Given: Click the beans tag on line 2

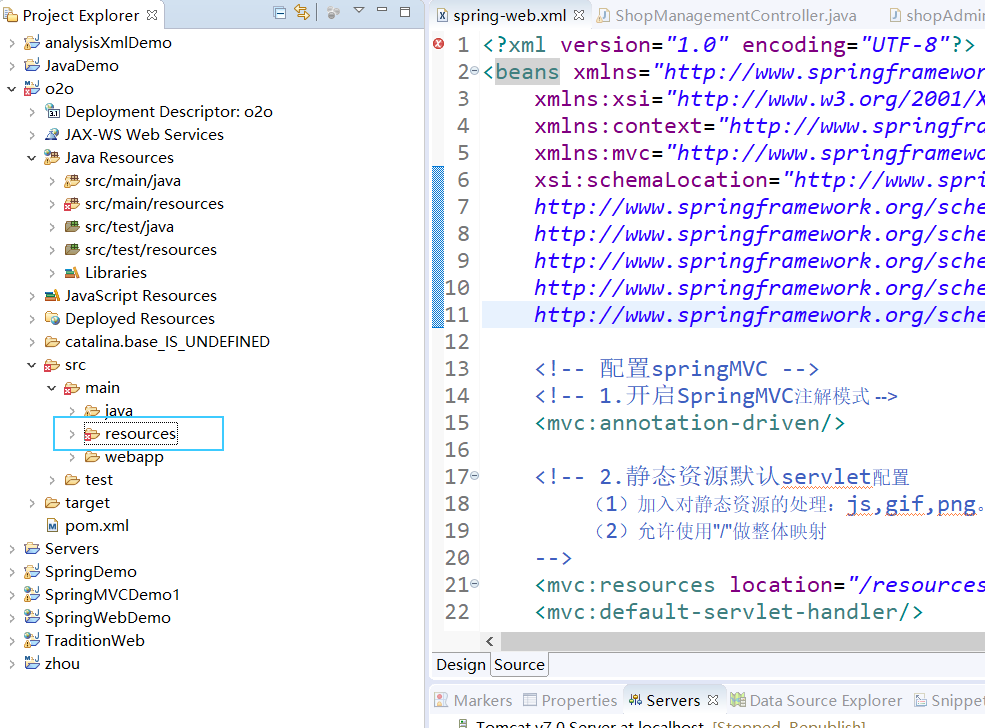Looking at the screenshot, I should 526,72.
